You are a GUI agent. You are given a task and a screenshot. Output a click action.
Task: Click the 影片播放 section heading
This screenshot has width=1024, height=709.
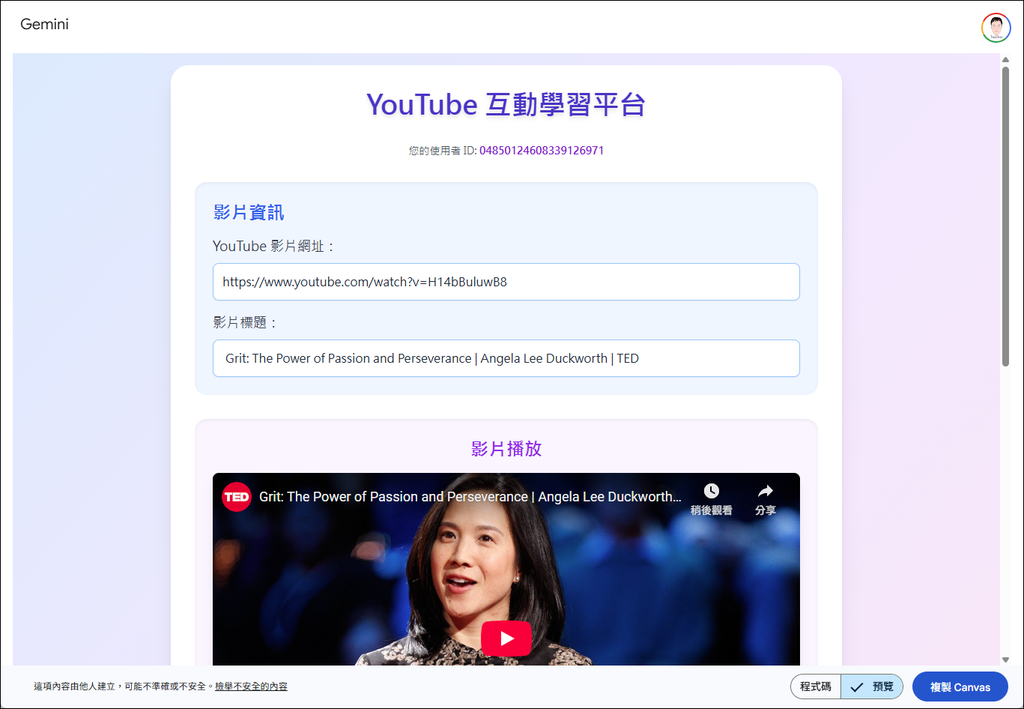506,449
